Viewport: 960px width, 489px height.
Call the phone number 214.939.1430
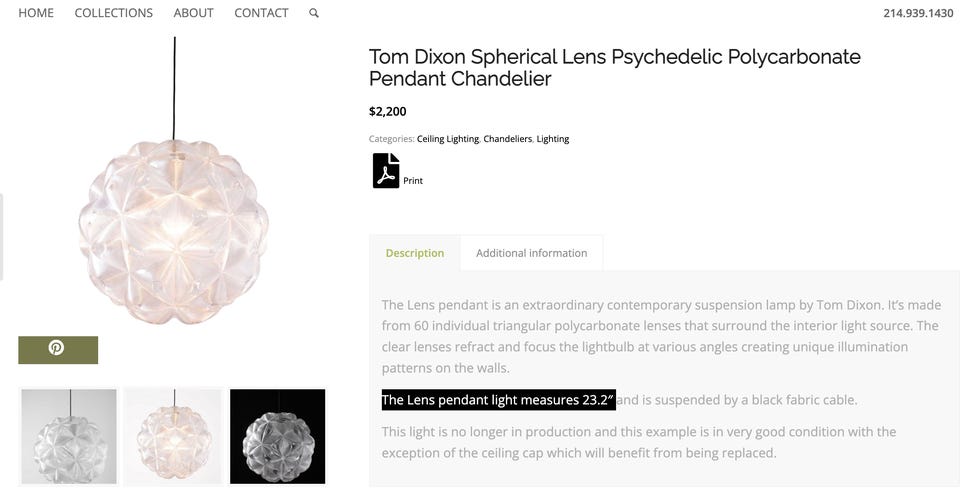click(918, 13)
